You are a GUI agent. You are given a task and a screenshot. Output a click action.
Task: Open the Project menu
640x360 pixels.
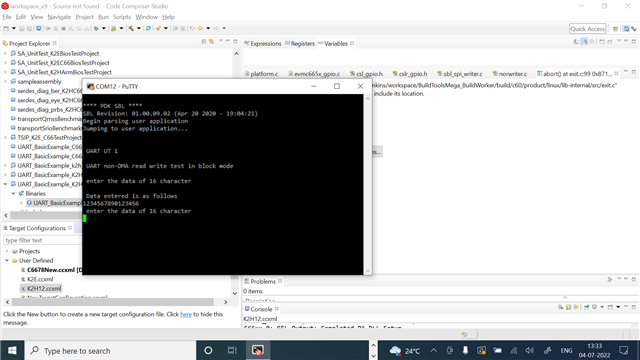coord(84,17)
